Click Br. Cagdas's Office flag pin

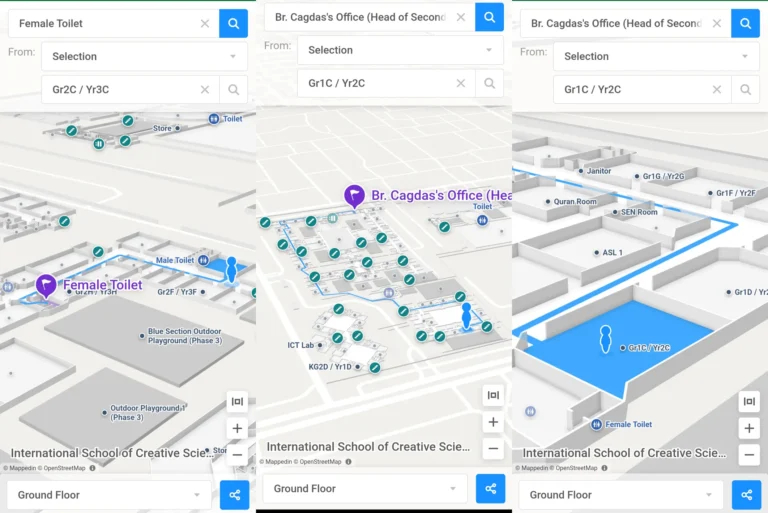tap(354, 195)
